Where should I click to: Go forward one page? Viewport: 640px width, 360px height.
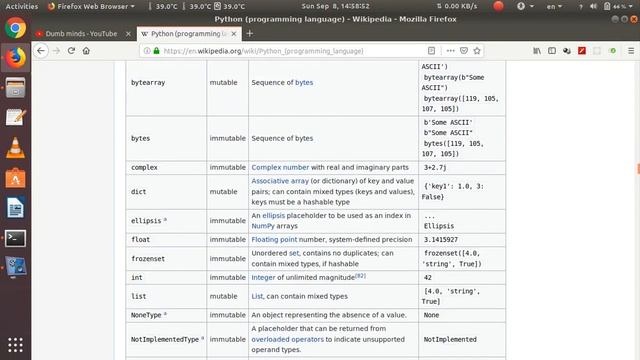click(56, 51)
